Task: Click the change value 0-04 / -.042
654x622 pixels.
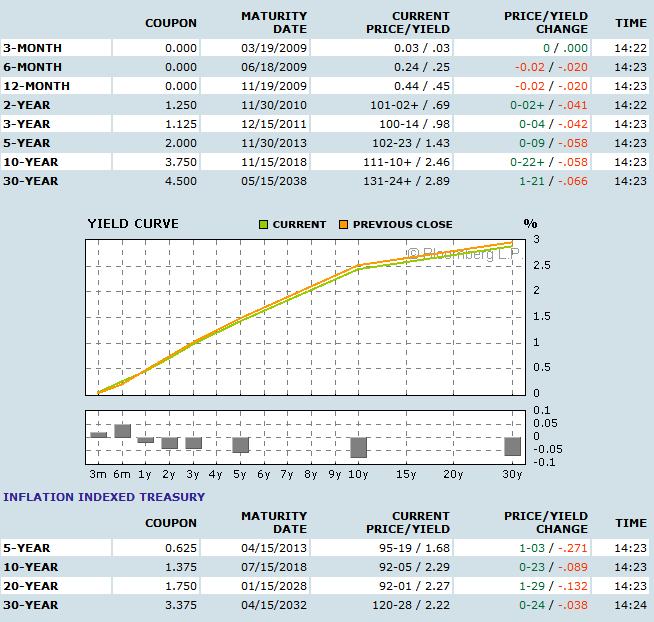Action: pyautogui.click(x=553, y=124)
